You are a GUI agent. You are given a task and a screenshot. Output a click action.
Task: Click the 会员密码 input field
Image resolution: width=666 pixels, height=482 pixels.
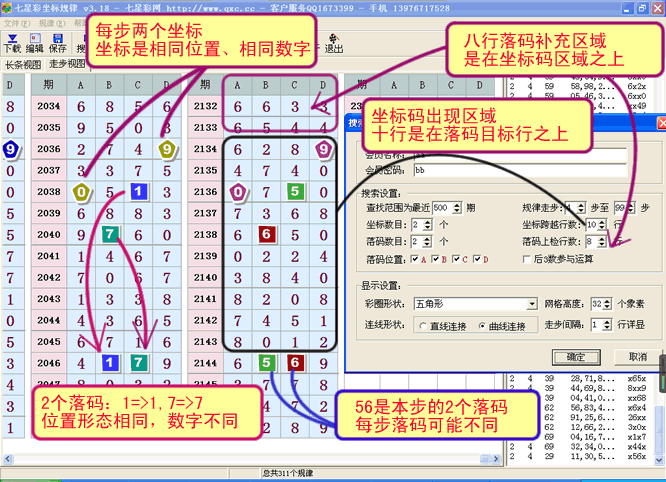click(x=520, y=170)
